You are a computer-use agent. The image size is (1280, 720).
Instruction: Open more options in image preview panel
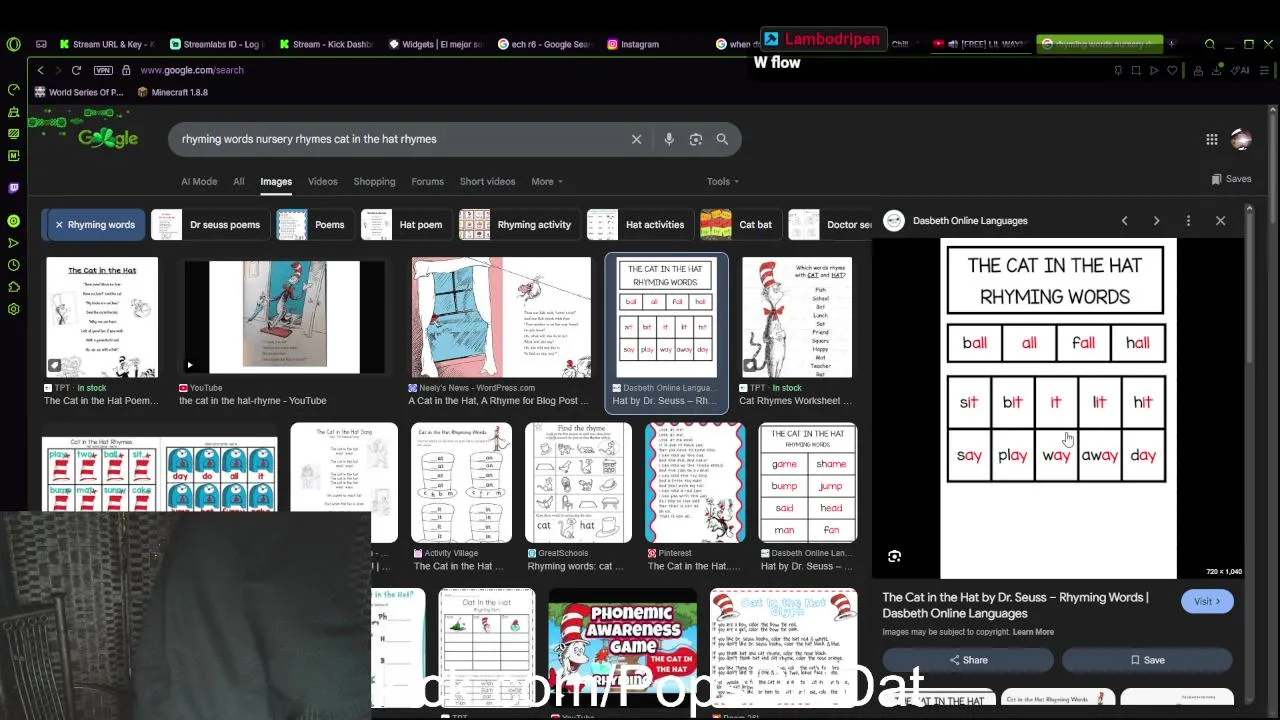click(1188, 221)
